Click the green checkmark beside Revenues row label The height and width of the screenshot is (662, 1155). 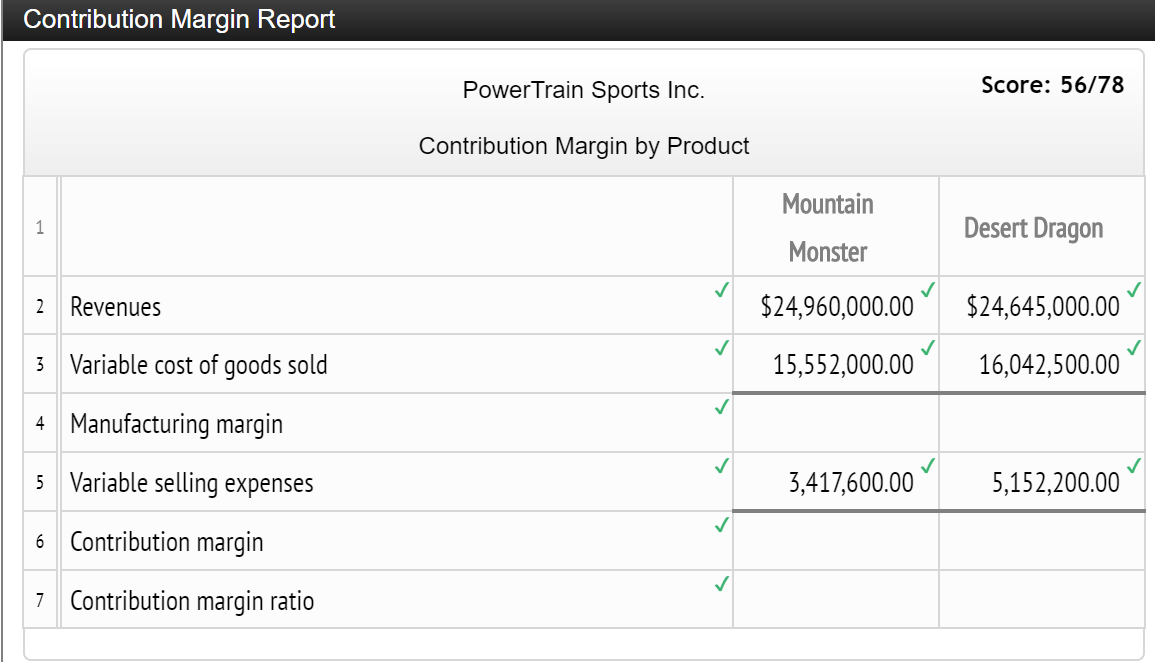720,290
